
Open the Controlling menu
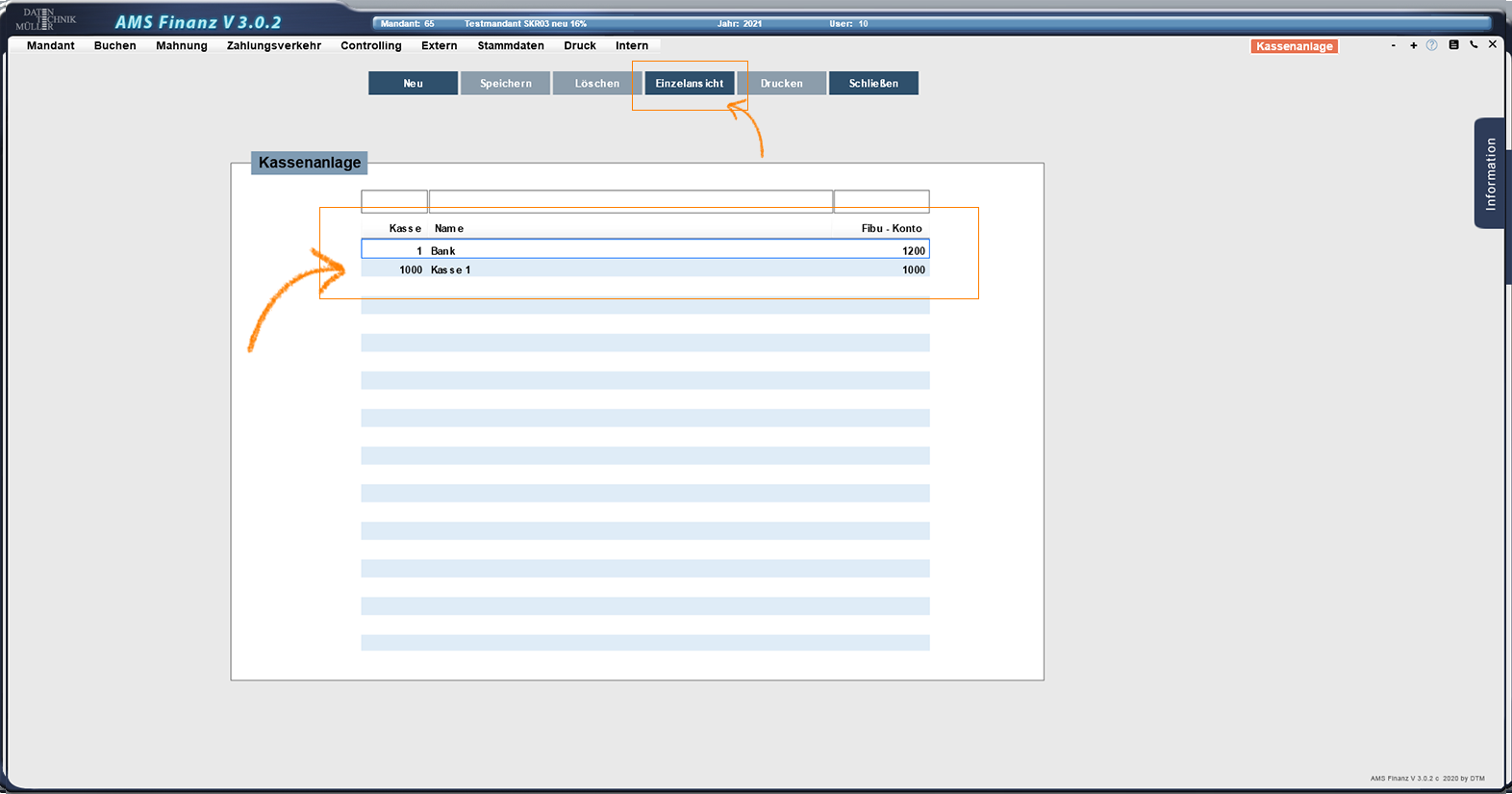(370, 45)
